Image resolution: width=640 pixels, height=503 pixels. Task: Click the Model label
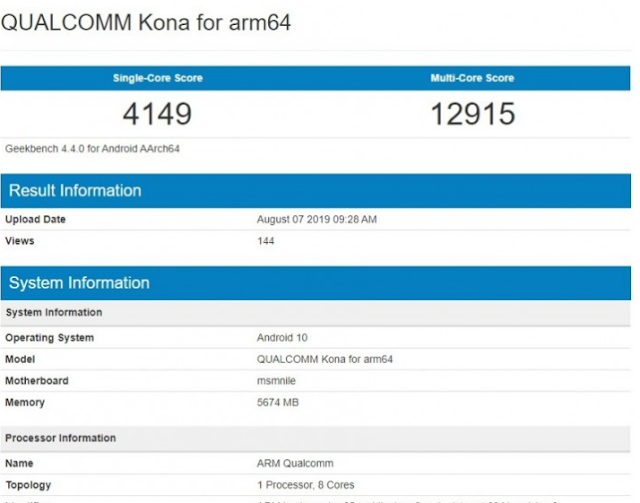(x=20, y=359)
